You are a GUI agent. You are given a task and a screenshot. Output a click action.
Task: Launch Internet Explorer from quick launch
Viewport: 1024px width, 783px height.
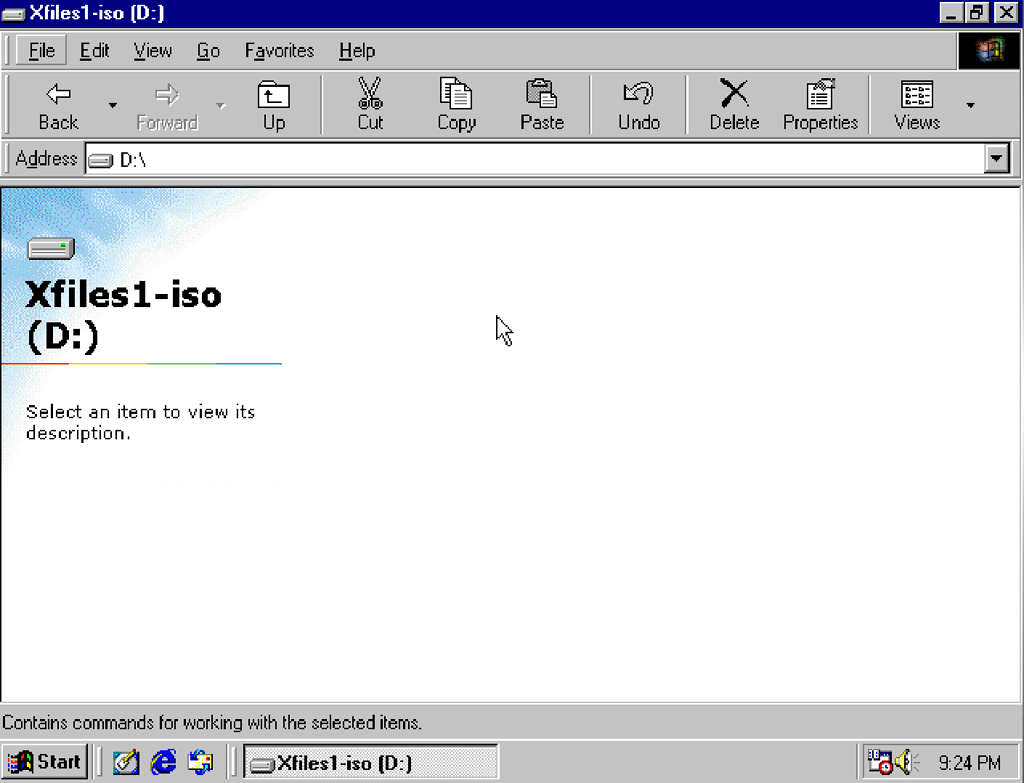click(163, 761)
